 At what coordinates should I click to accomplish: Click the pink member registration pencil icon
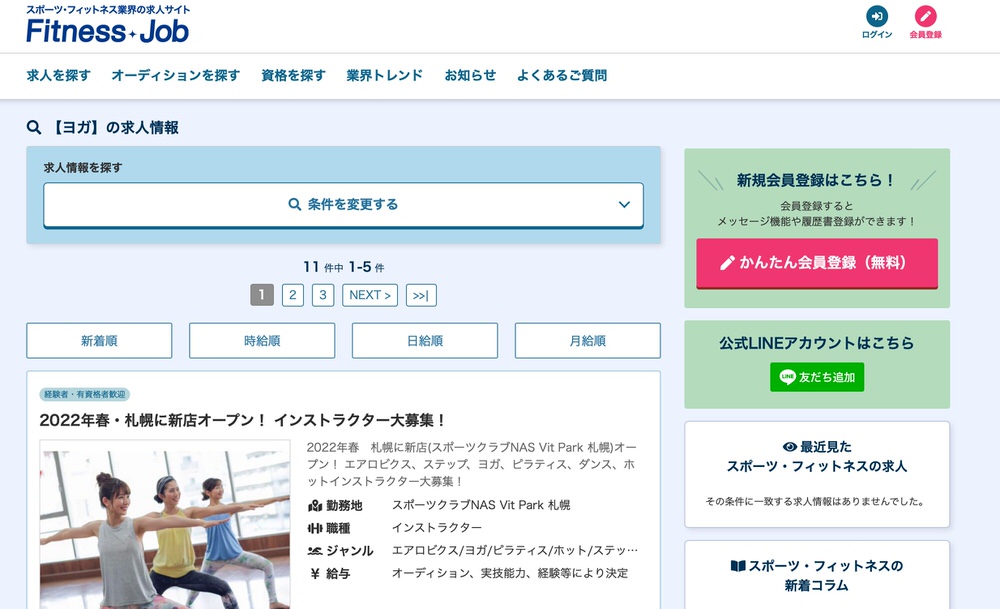tap(925, 16)
